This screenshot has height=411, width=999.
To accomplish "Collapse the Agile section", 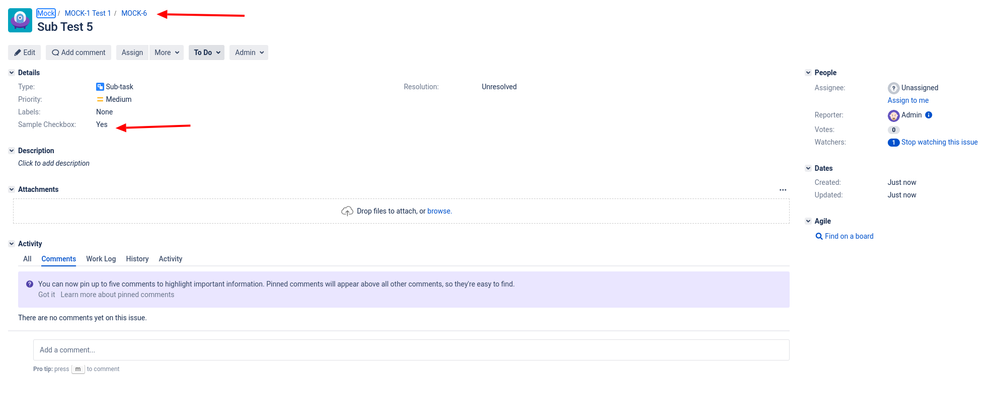I will tap(808, 222).
